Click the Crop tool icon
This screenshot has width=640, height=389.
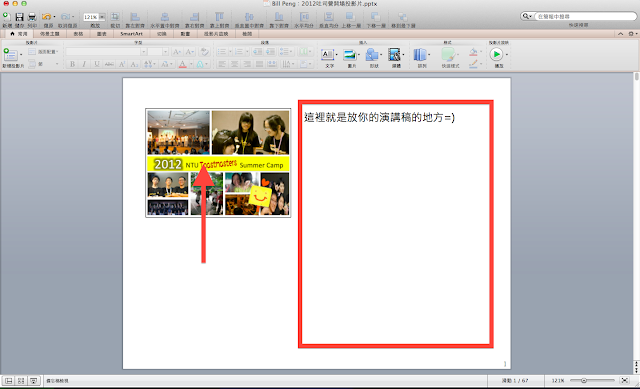coord(115,16)
